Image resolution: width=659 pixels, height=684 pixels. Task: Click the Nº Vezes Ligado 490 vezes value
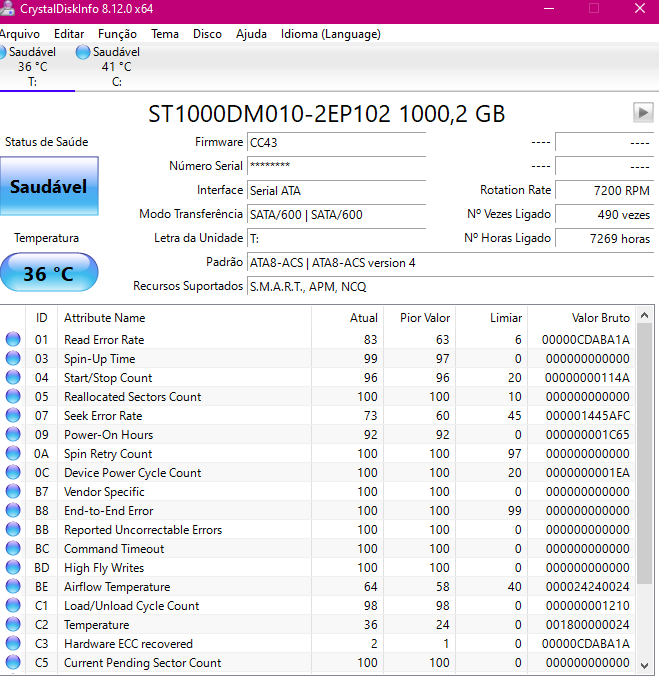[604, 215]
